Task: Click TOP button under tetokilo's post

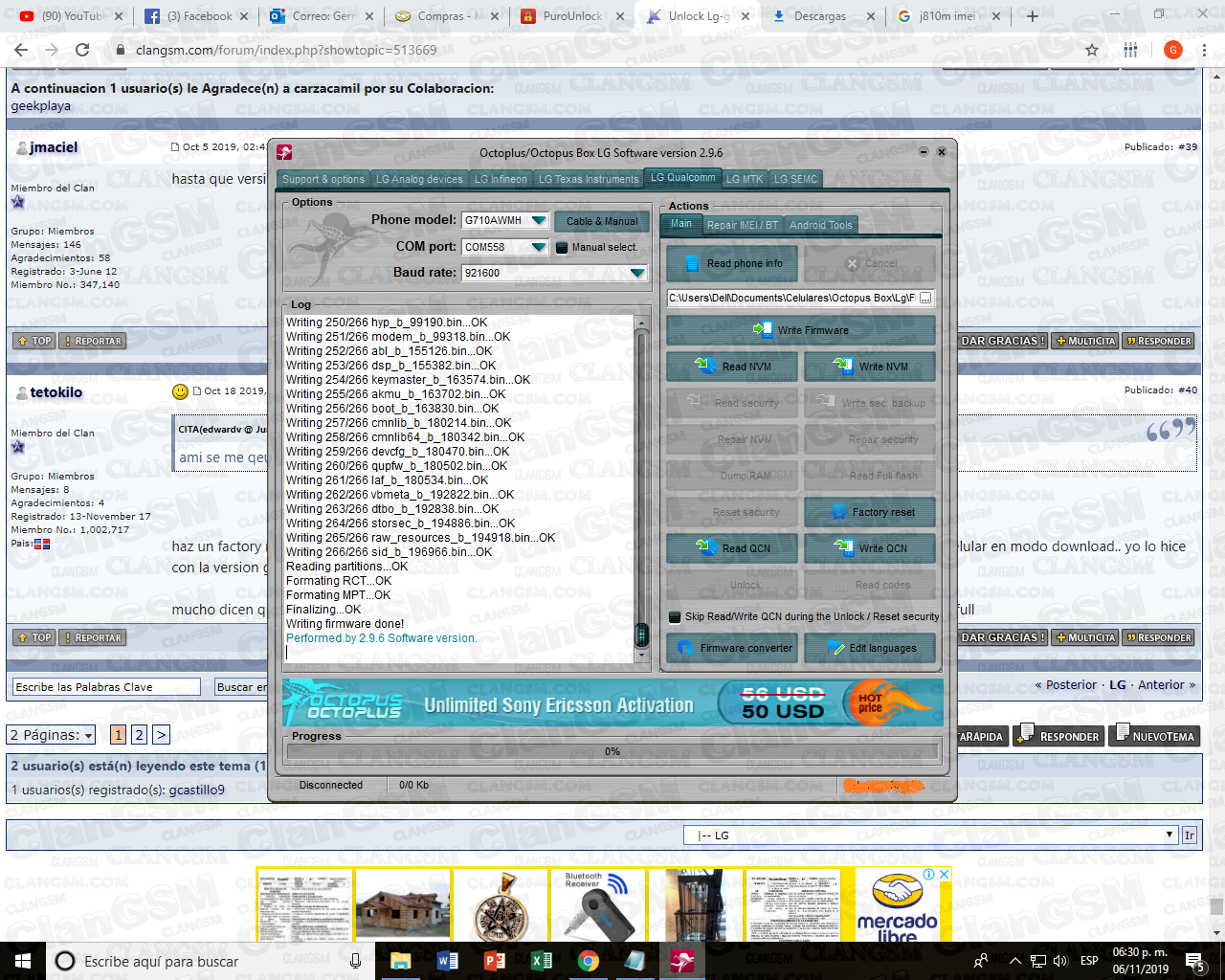Action: 33,637
